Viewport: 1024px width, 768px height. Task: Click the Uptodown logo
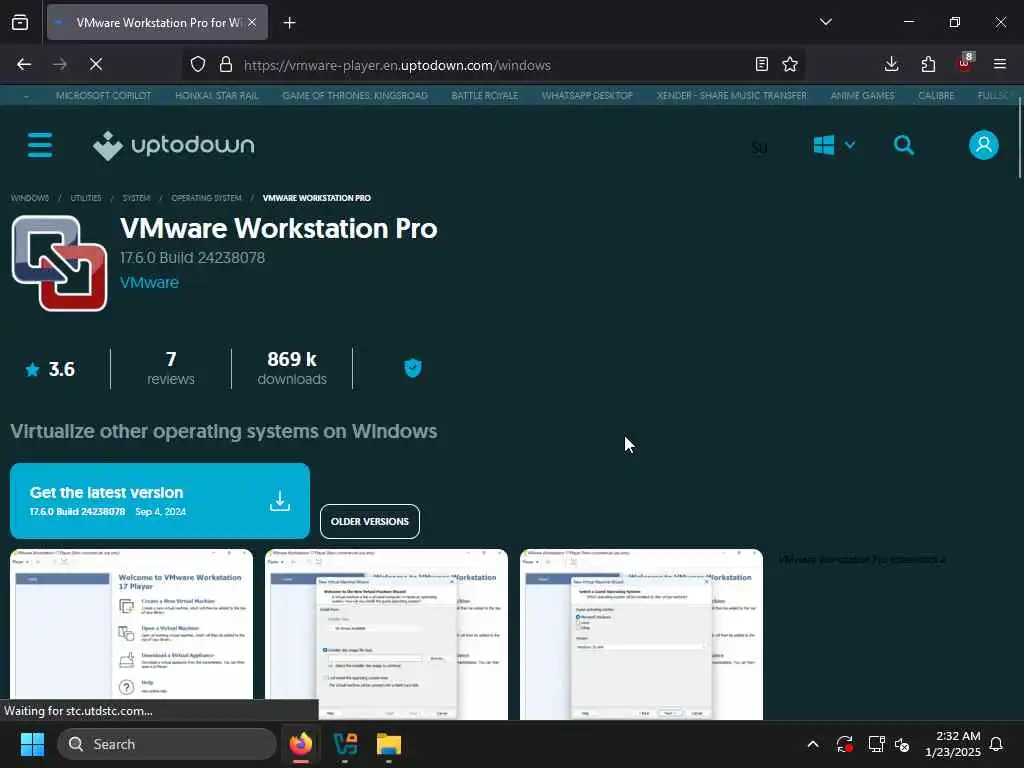click(x=174, y=145)
